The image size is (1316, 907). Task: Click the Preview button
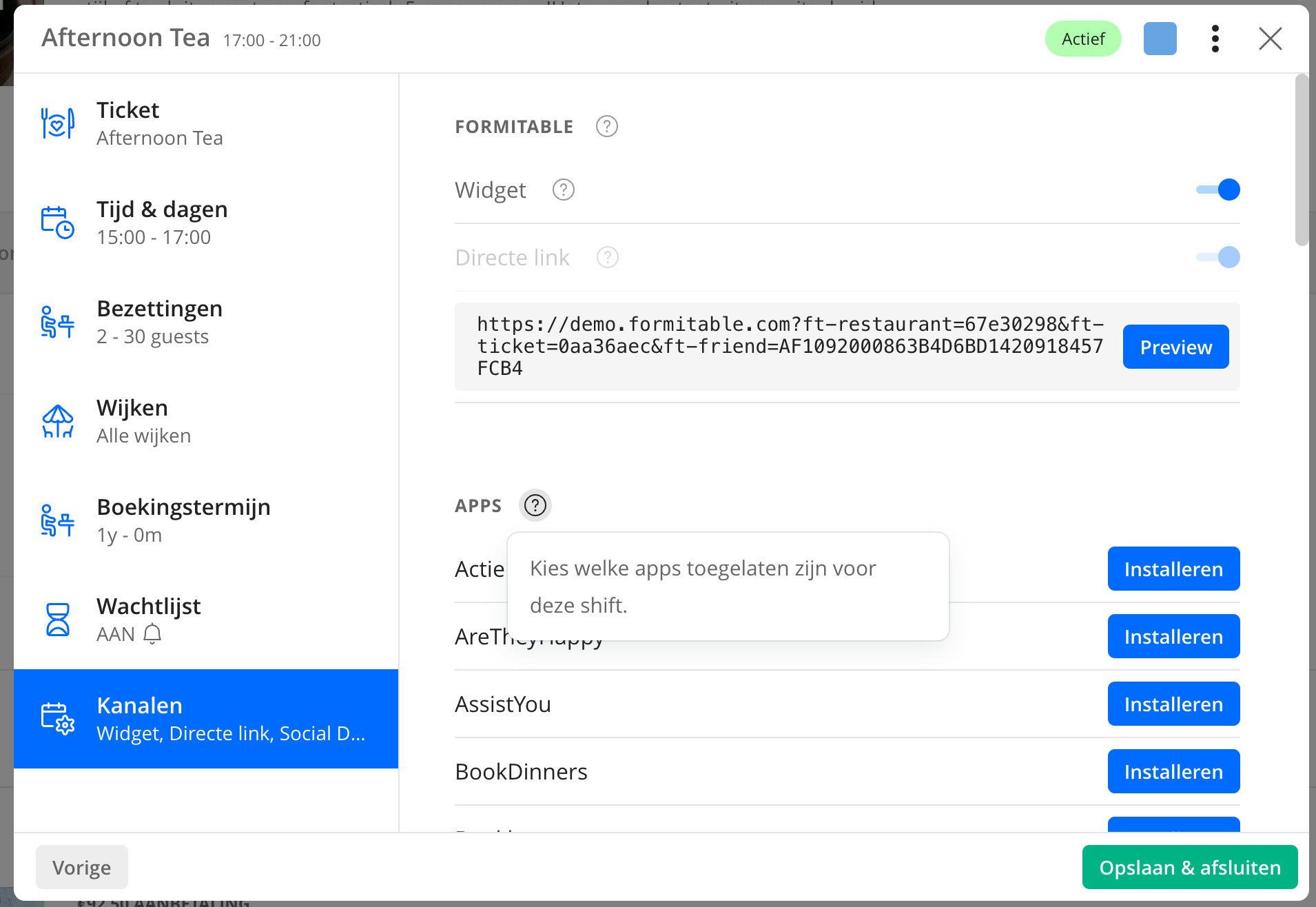tap(1175, 347)
